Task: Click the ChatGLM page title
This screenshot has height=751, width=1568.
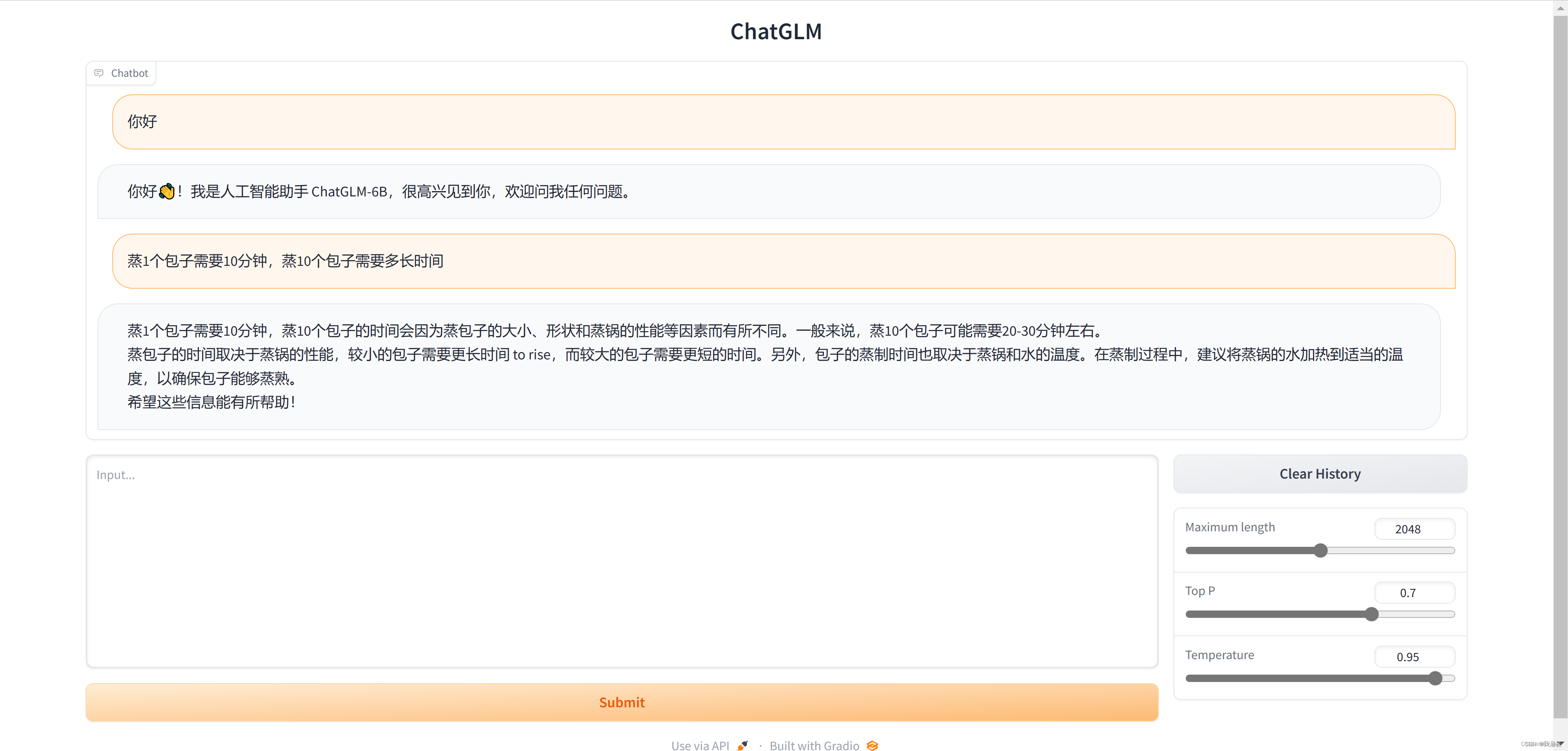Action: [x=776, y=31]
